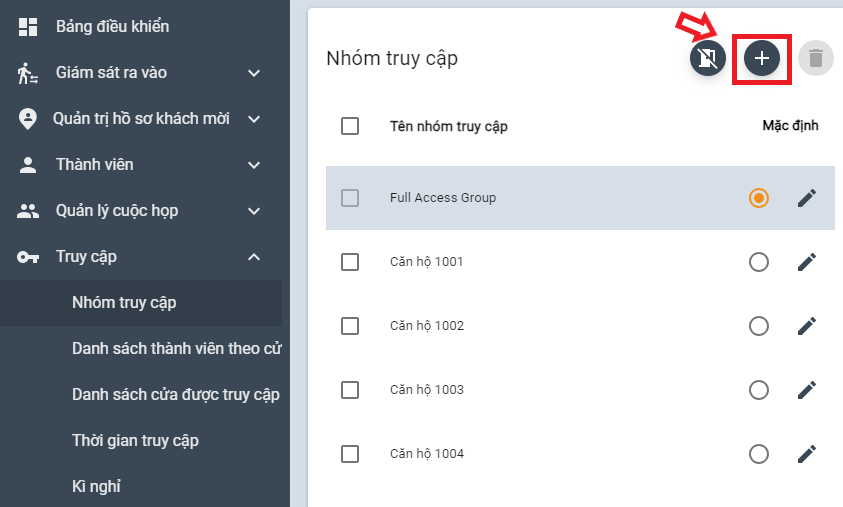Go to Danh sách cửa được truy cập
The height and width of the screenshot is (507, 843).
click(x=175, y=394)
